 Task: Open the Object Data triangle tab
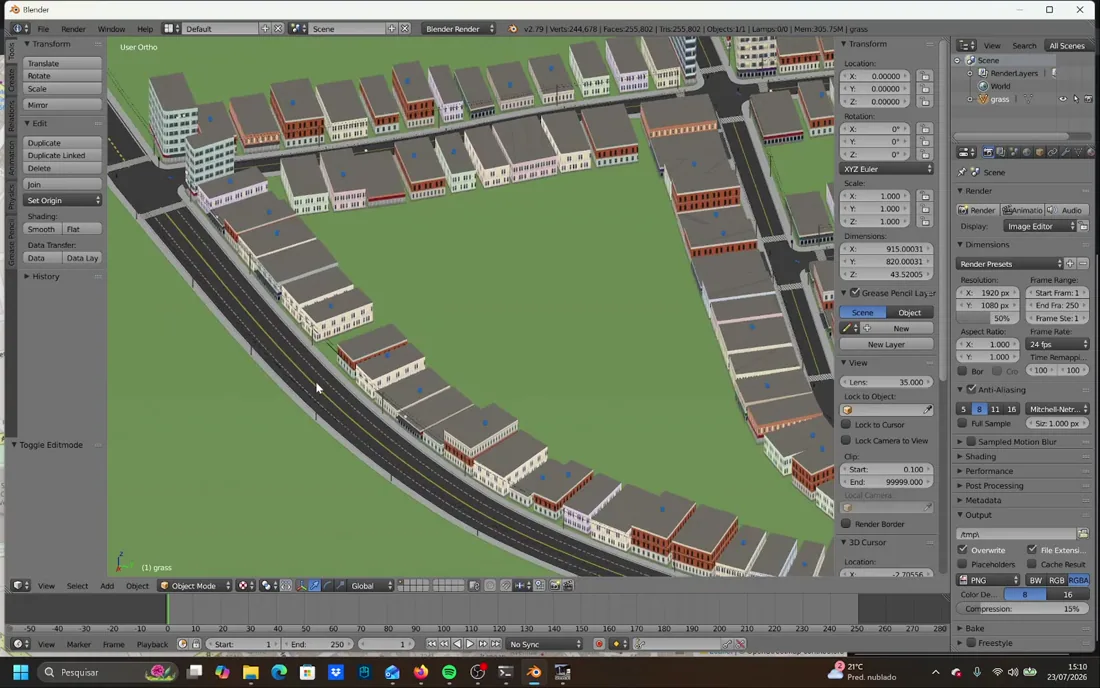(x=1078, y=152)
